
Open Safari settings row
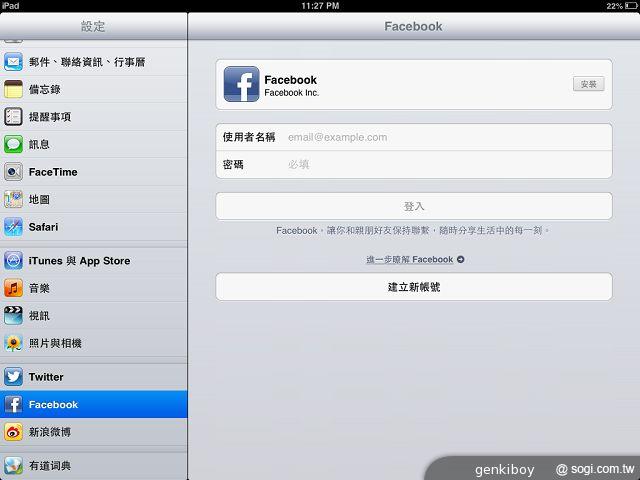pyautogui.click(x=93, y=227)
